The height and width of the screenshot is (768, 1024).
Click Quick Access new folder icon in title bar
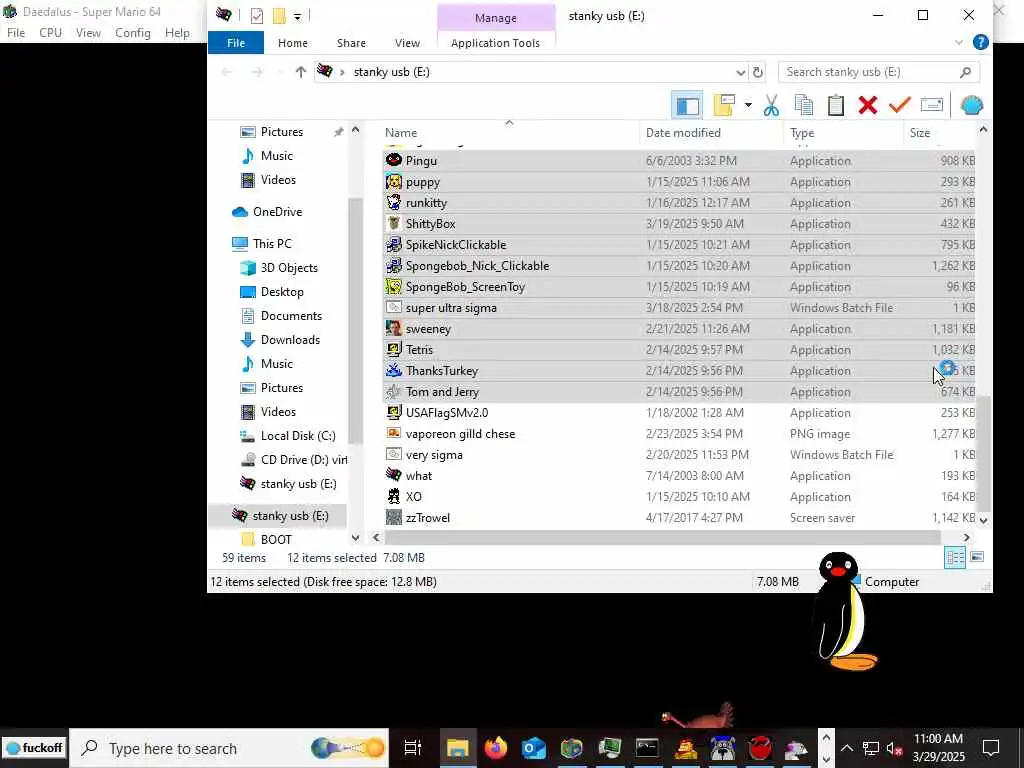click(280, 16)
